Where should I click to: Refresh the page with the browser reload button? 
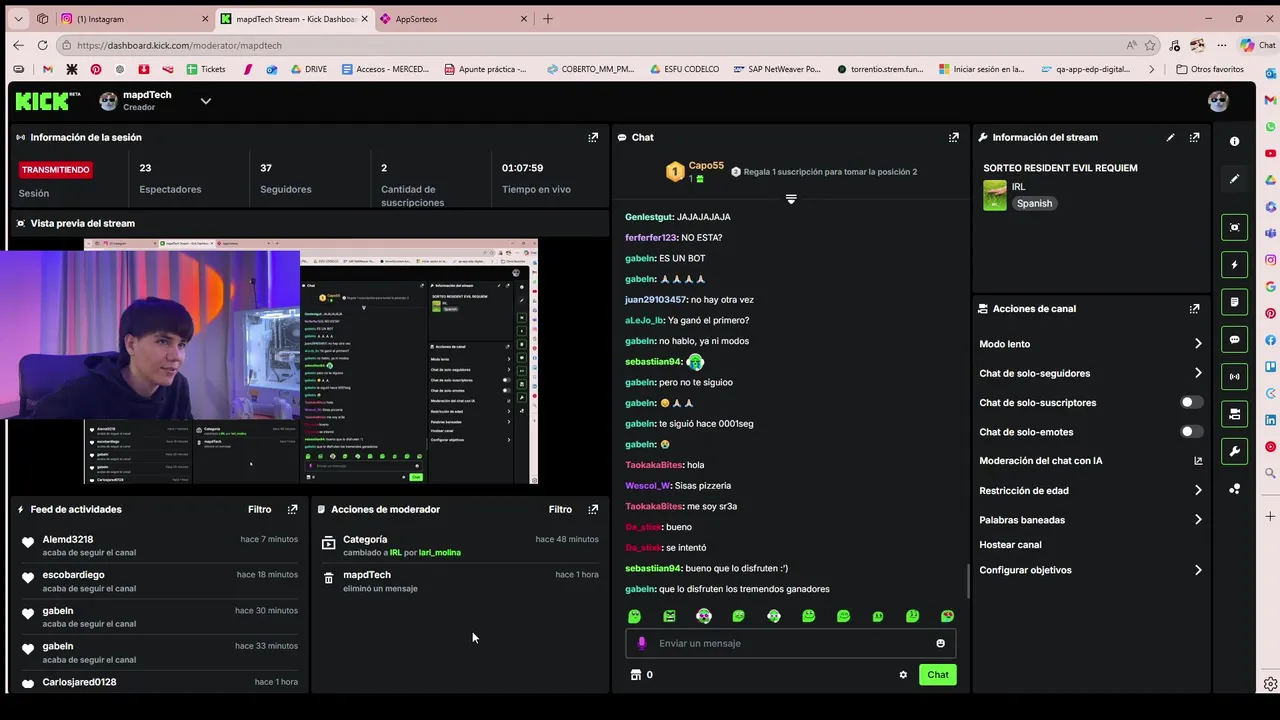click(42, 45)
